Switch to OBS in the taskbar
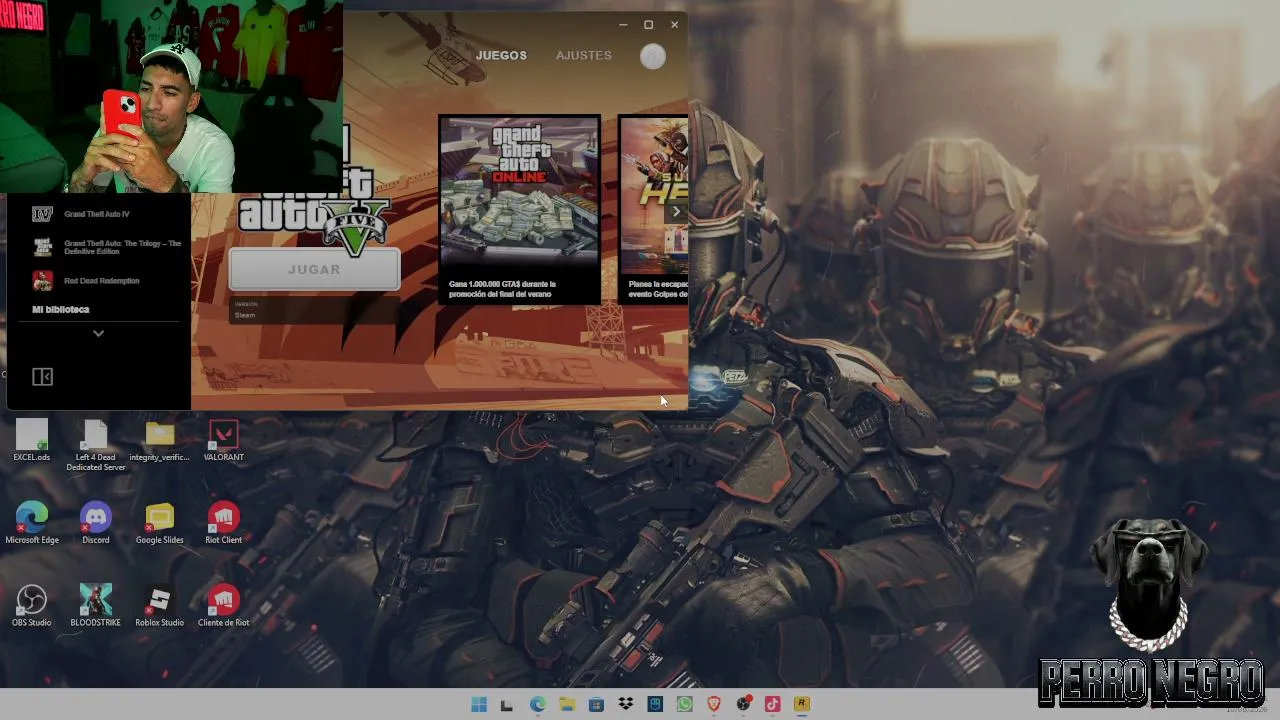 tap(743, 705)
